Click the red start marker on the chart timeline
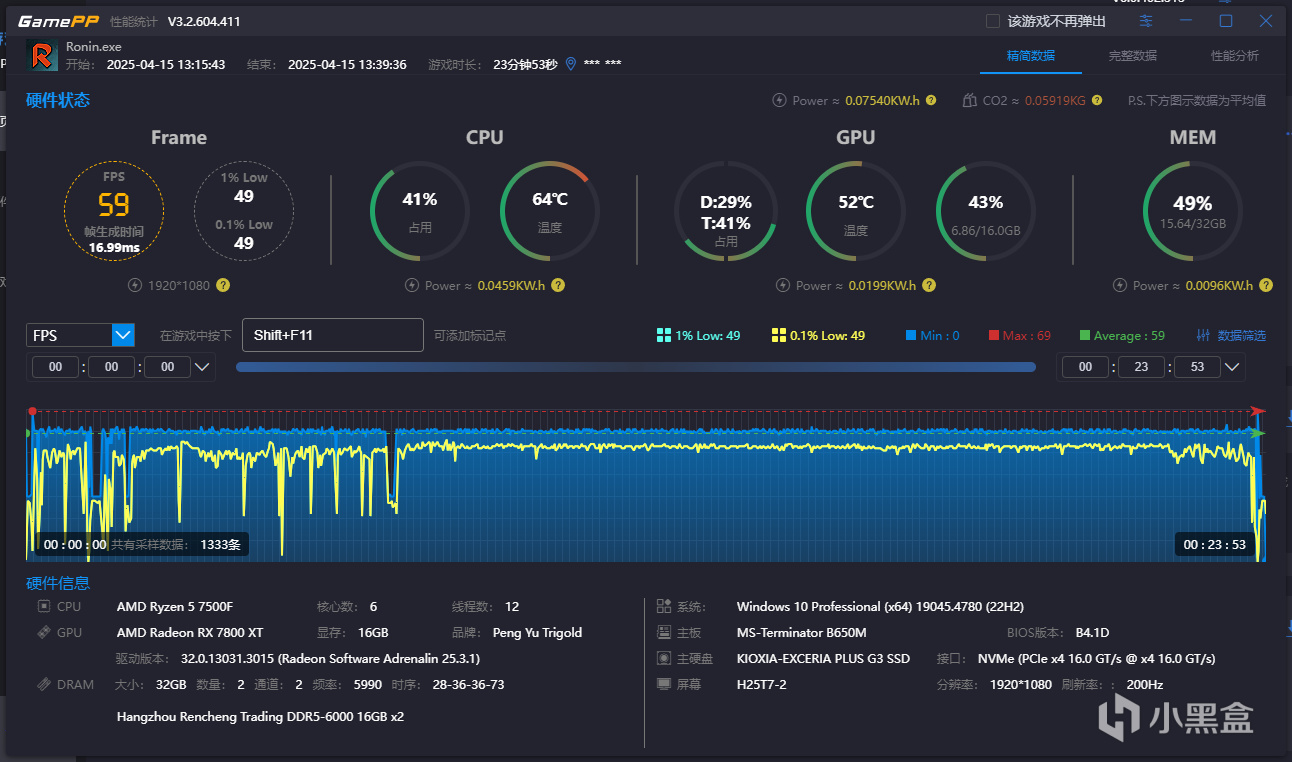 pyautogui.click(x=32, y=411)
